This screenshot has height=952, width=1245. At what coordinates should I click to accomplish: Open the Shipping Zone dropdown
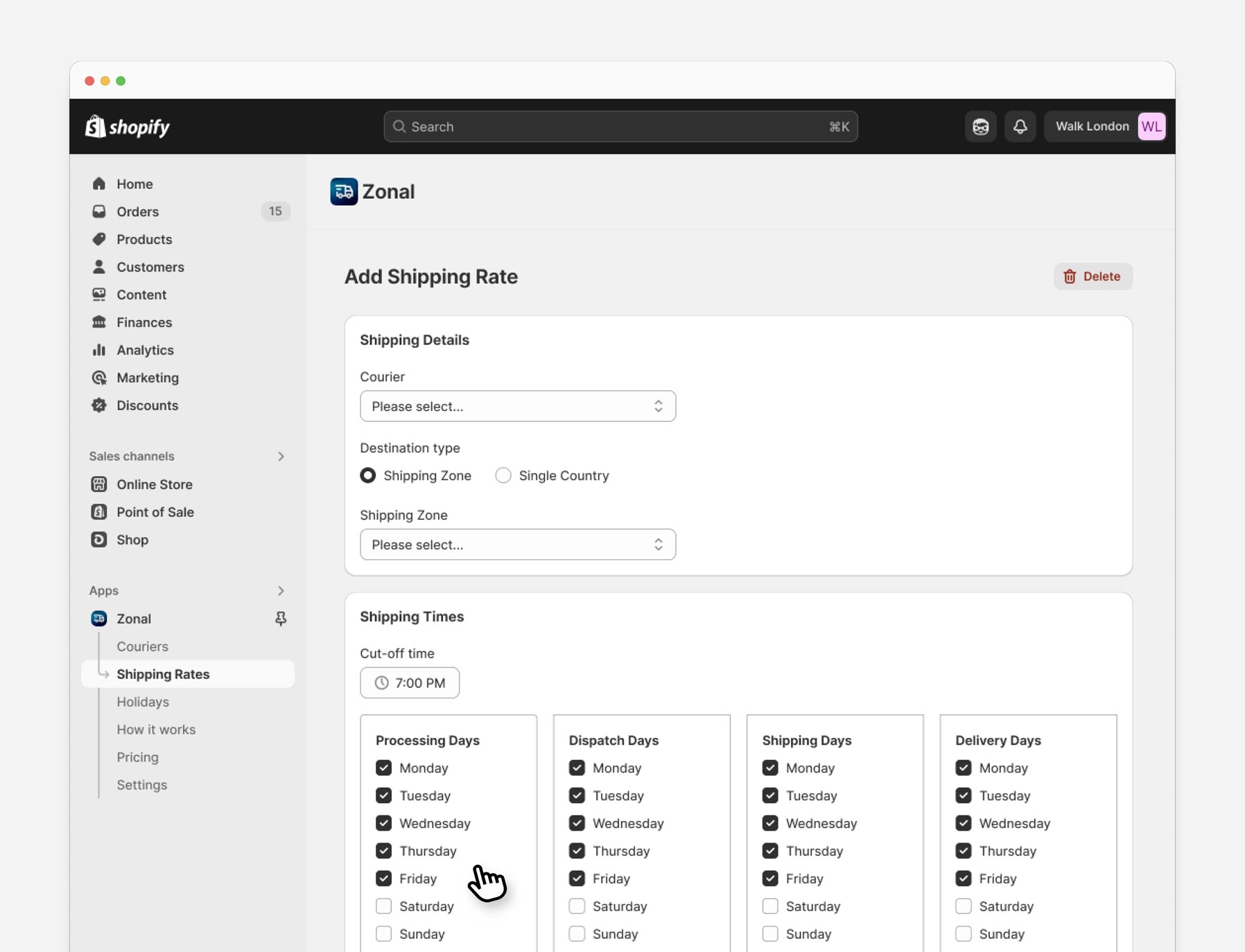click(517, 545)
